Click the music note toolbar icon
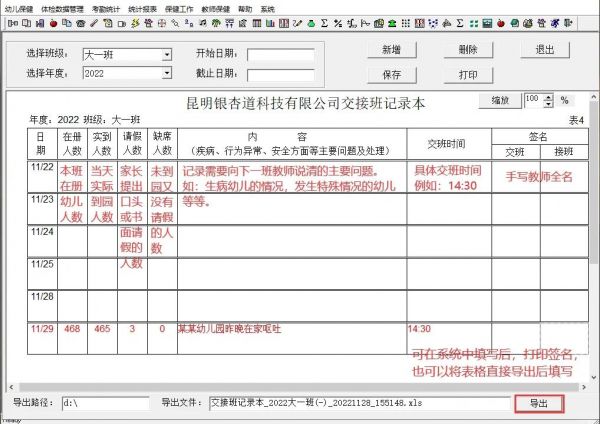 click(x=203, y=23)
